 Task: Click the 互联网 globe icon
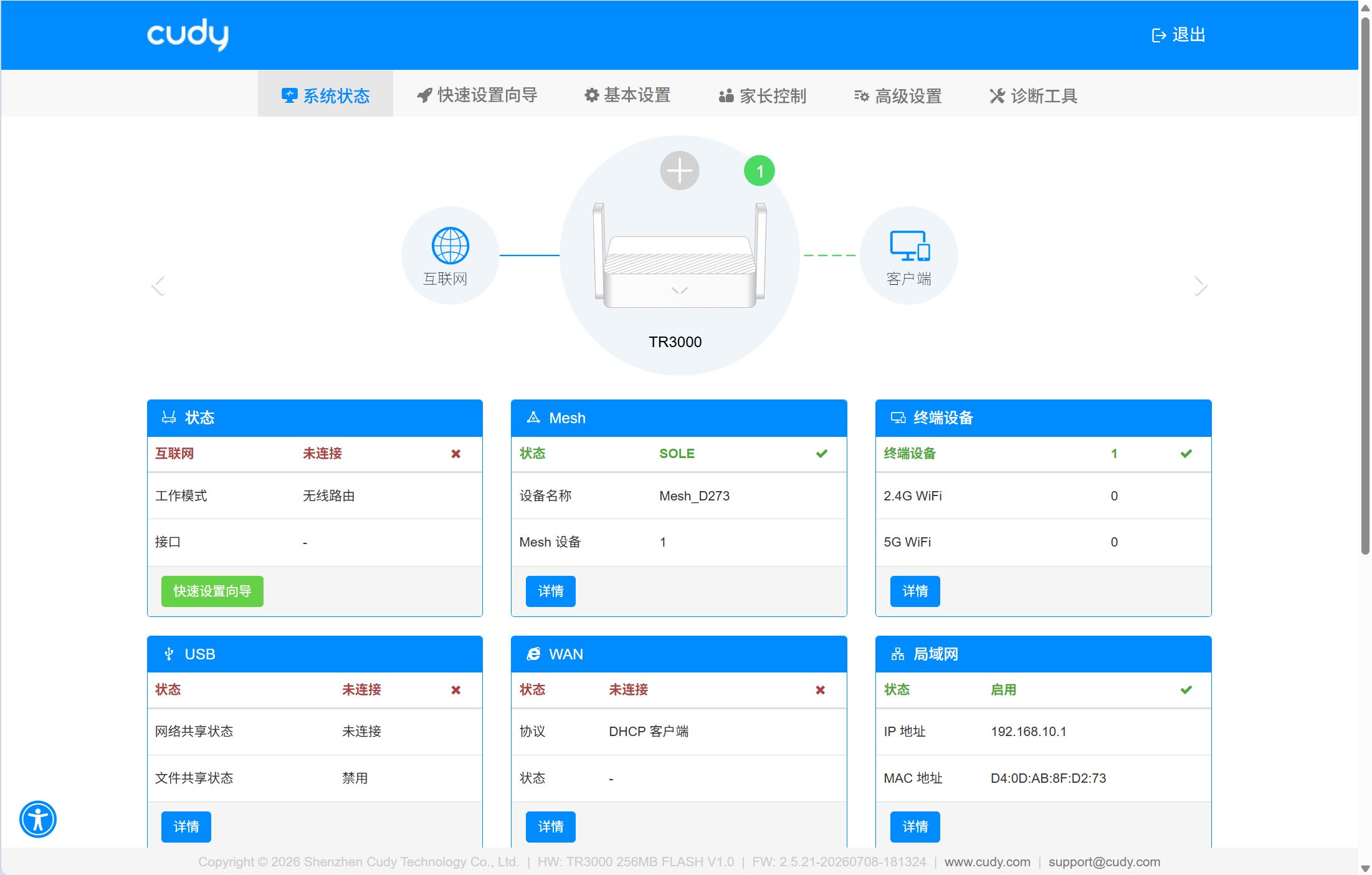(x=450, y=246)
